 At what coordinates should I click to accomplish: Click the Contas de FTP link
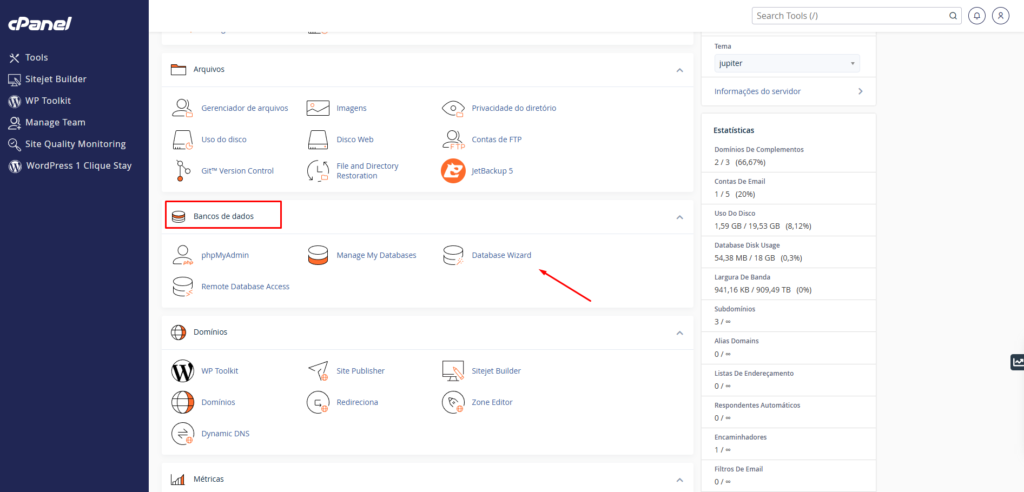coord(496,139)
